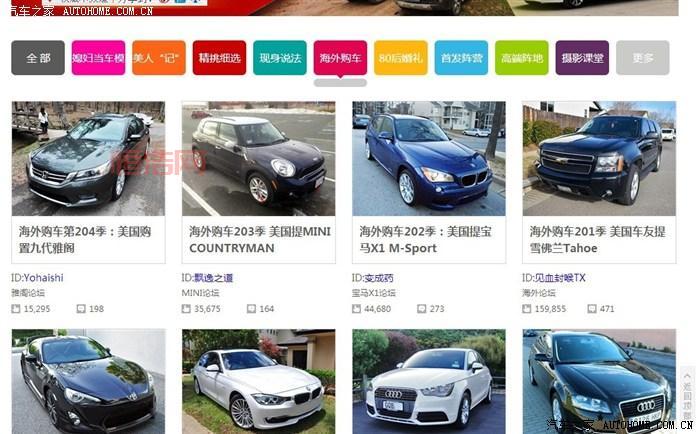Open article 海外购车203季 美国提MINI COUNTRYMAN
This screenshot has width=700, height=434.
[x=260, y=240]
